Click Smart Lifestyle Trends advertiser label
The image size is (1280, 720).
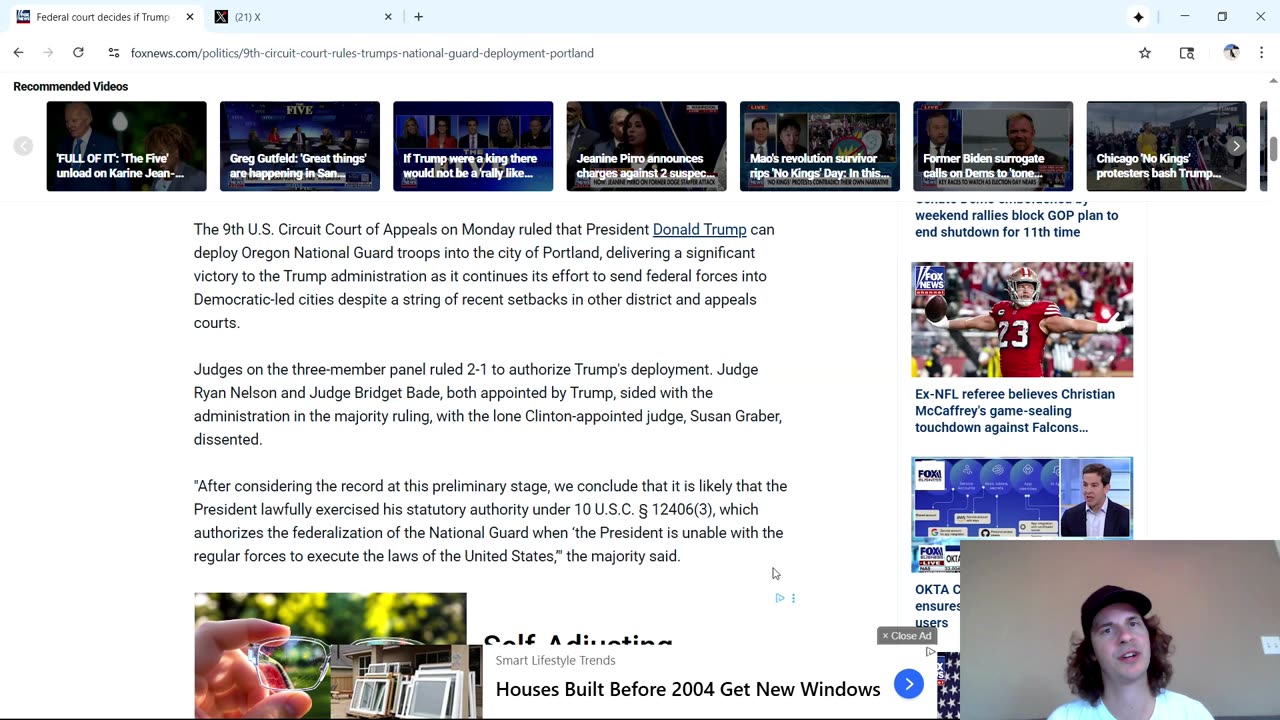point(555,660)
